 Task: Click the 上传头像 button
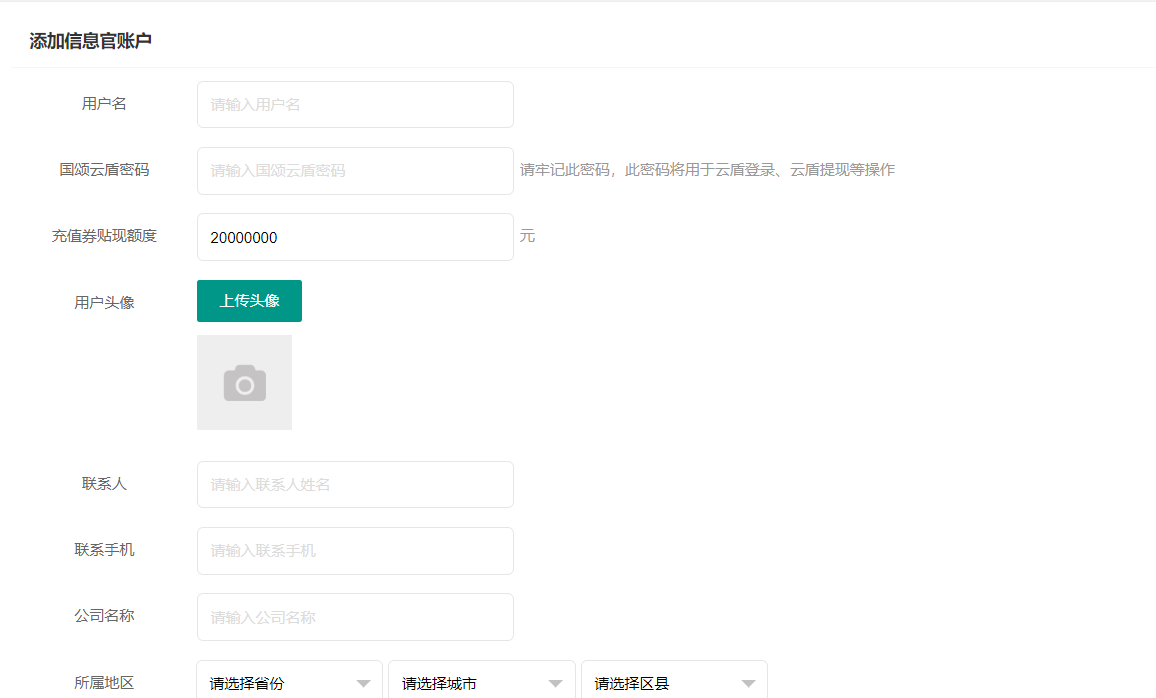point(249,301)
